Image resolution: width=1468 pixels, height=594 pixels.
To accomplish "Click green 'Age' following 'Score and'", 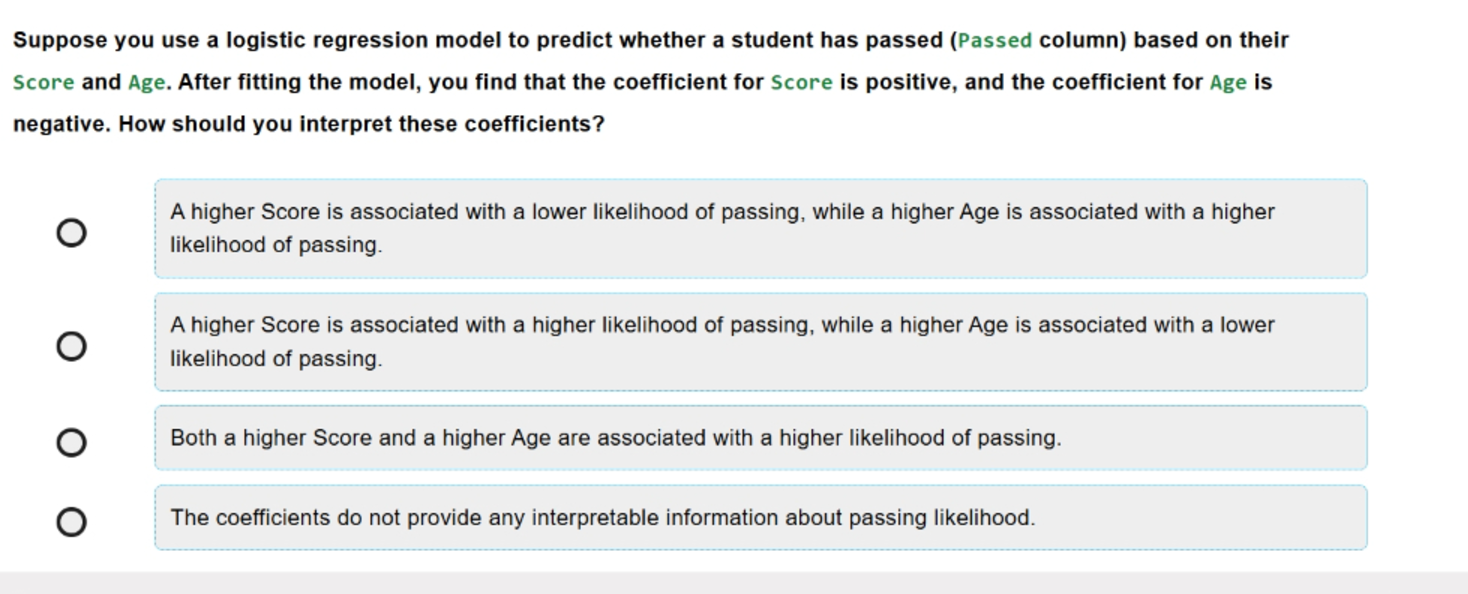I will pos(147,83).
